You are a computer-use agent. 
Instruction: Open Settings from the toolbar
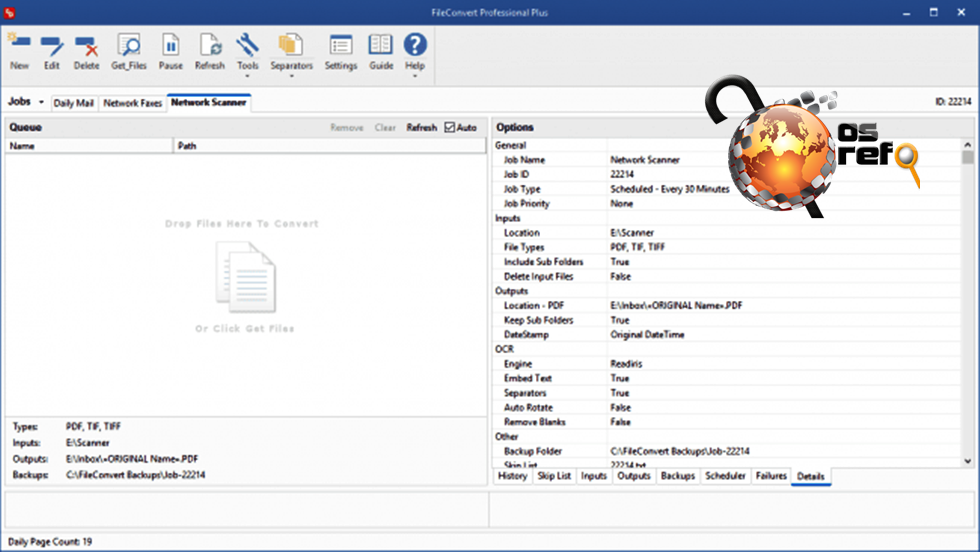click(341, 52)
